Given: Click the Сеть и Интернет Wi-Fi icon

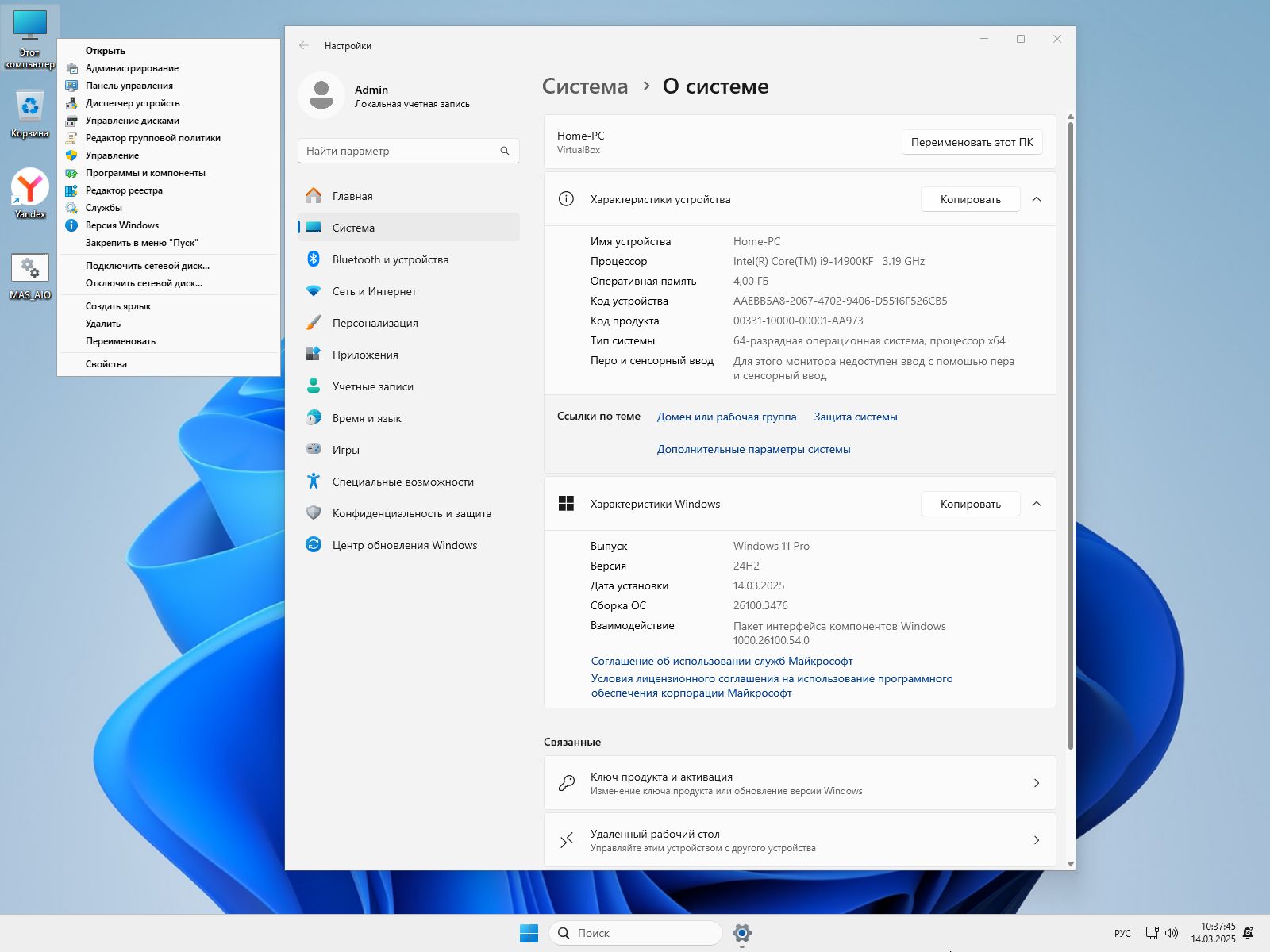Looking at the screenshot, I should point(314,291).
